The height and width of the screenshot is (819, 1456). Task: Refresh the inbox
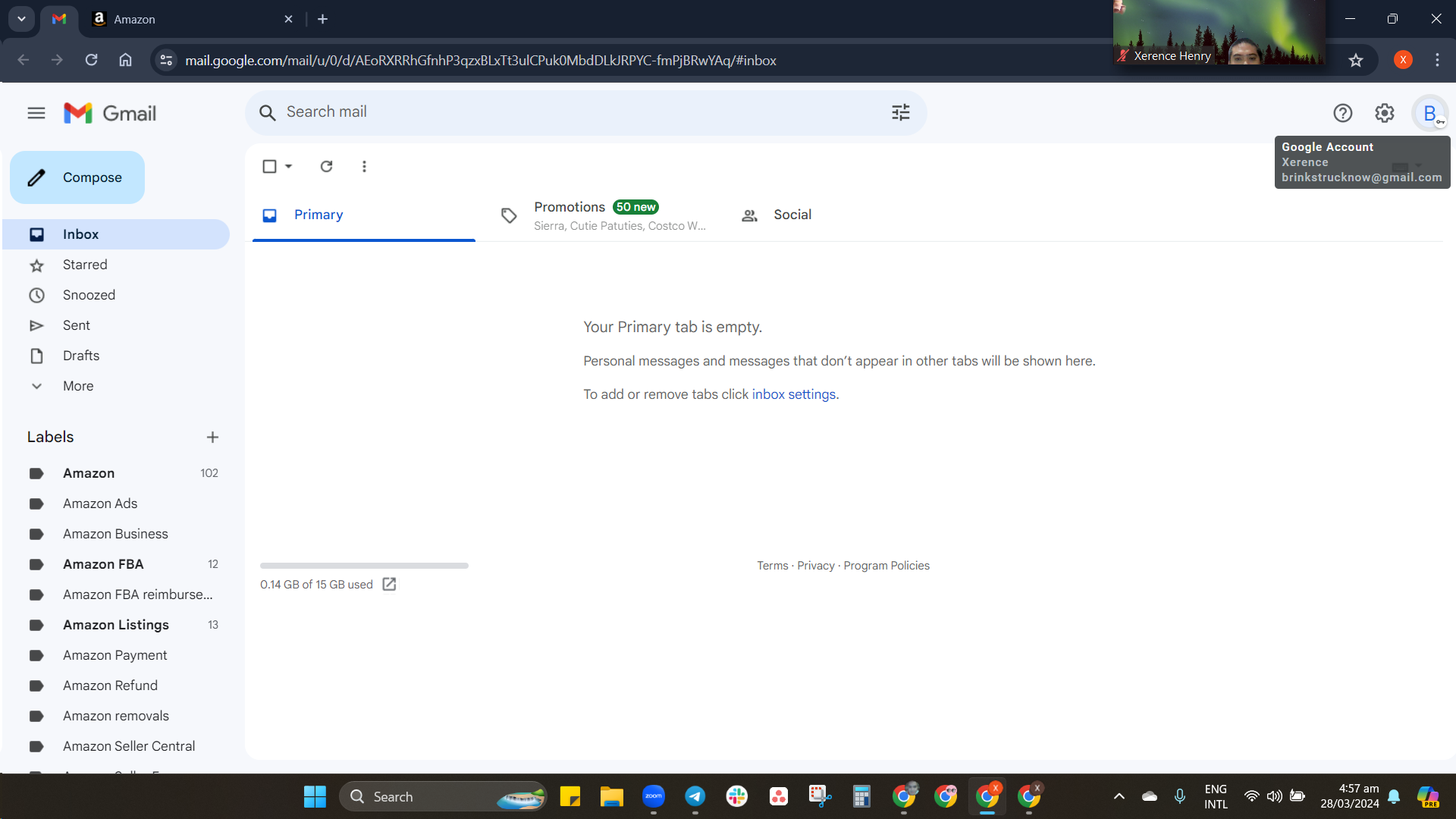click(x=326, y=166)
